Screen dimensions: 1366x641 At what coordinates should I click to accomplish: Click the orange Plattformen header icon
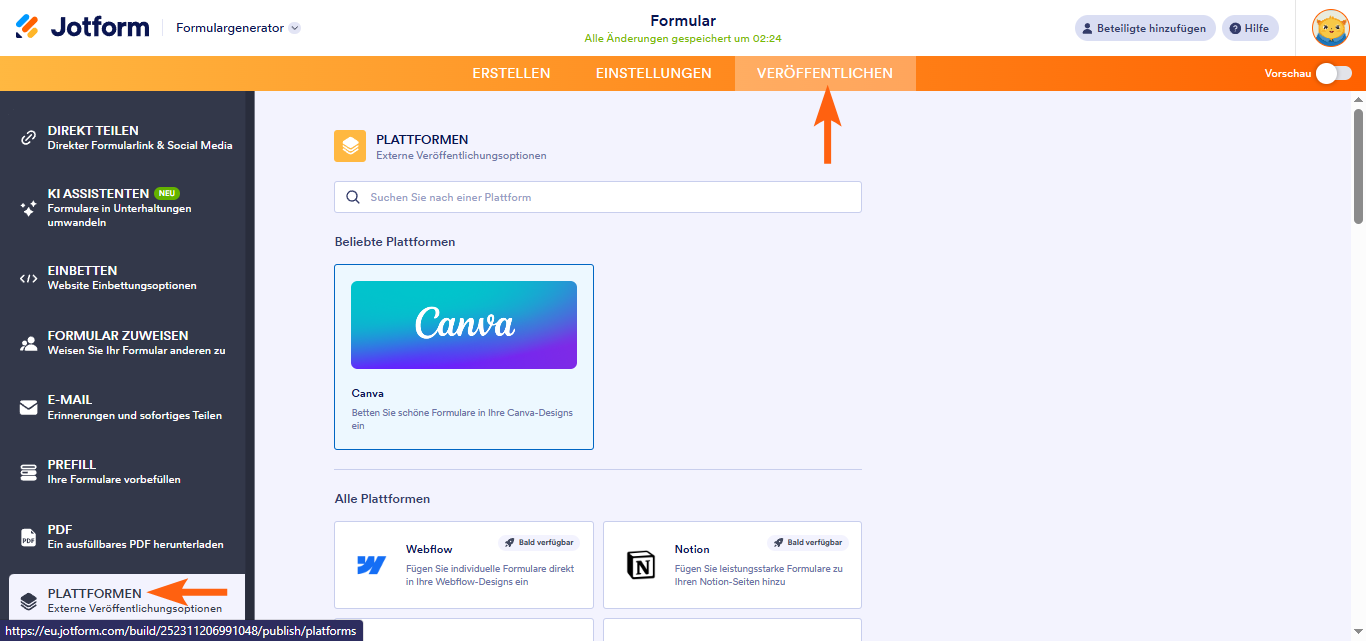pos(350,146)
